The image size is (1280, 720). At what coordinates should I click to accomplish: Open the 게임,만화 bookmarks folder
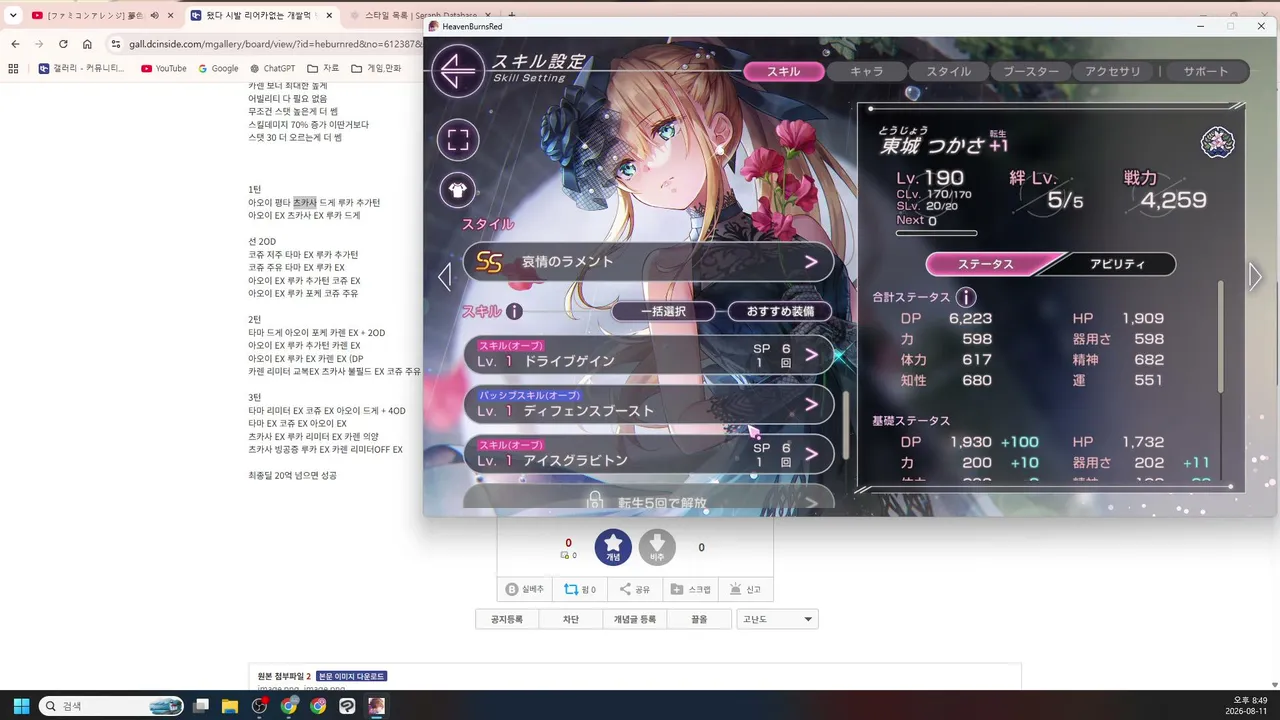(376, 68)
